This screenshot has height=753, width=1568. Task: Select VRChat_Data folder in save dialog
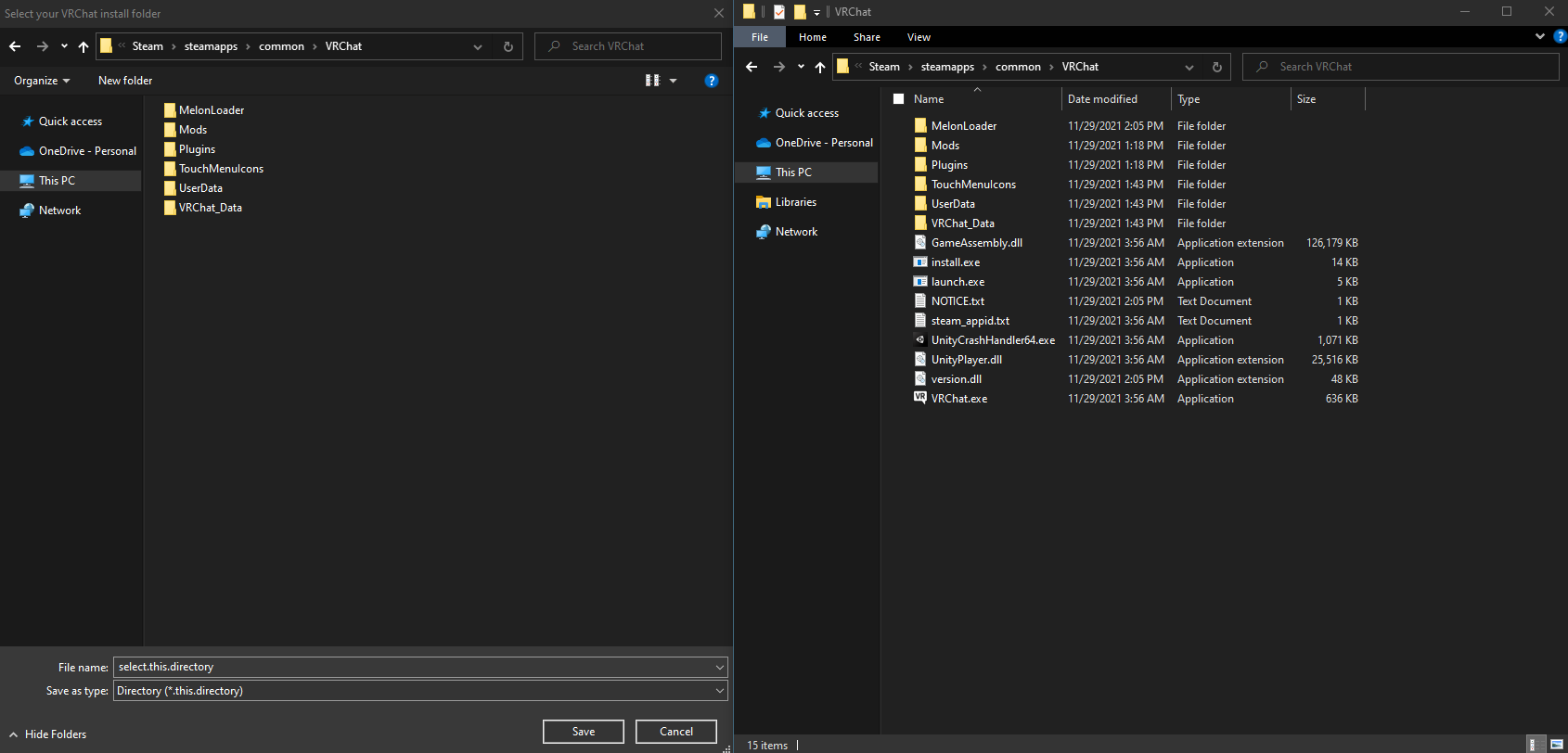pos(210,208)
